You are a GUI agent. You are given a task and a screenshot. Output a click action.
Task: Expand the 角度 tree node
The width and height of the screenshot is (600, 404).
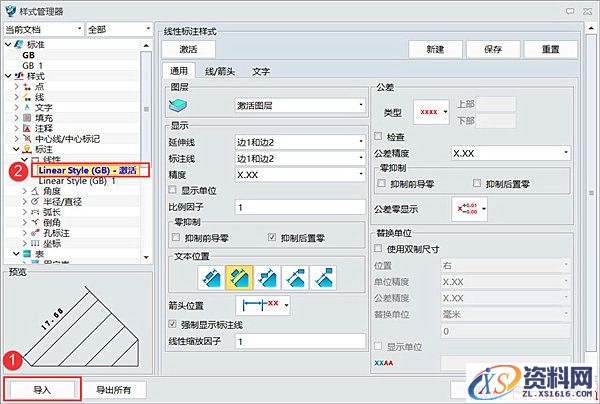[x=24, y=191]
